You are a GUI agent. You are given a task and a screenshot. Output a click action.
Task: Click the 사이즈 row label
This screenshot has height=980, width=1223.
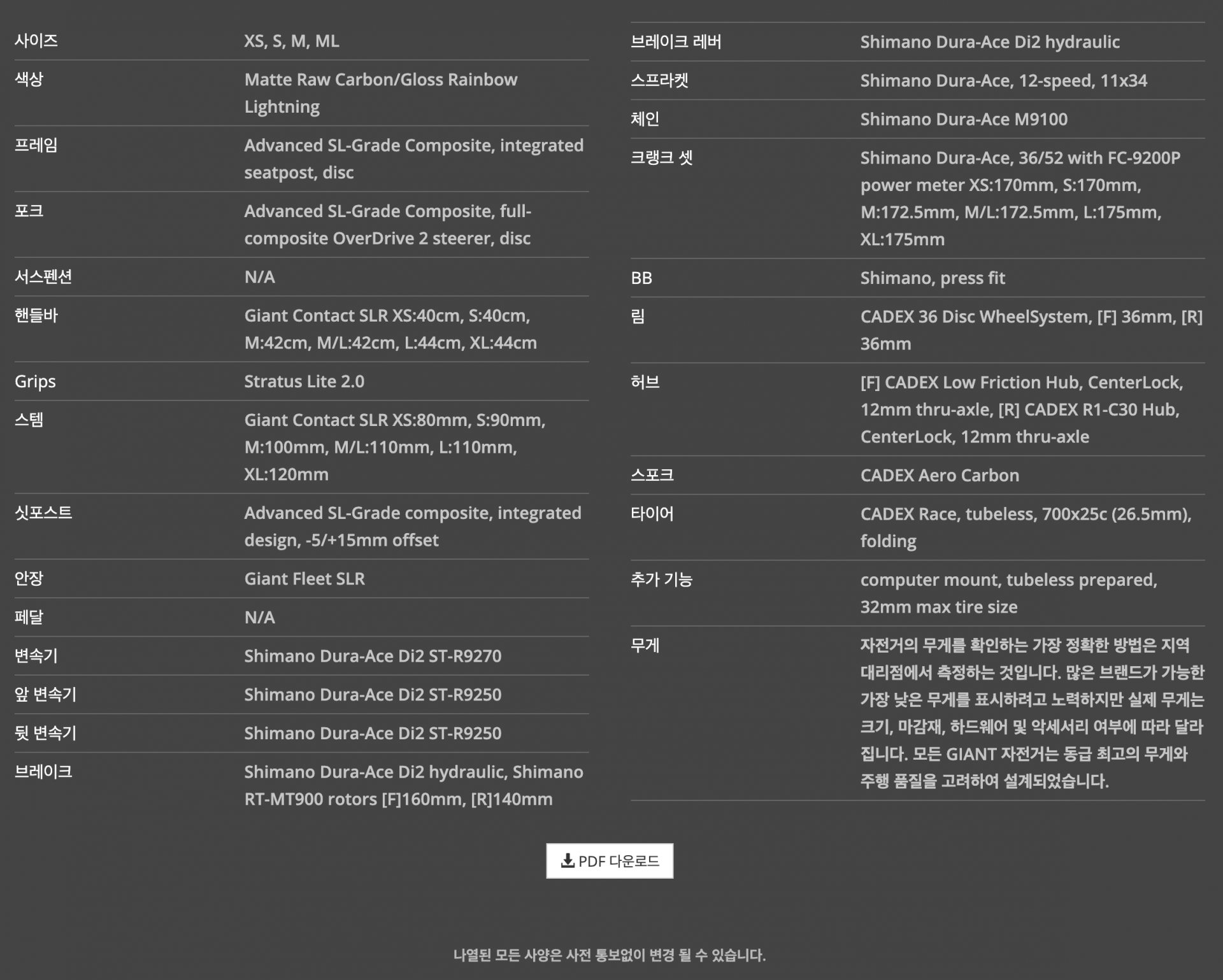coord(36,41)
